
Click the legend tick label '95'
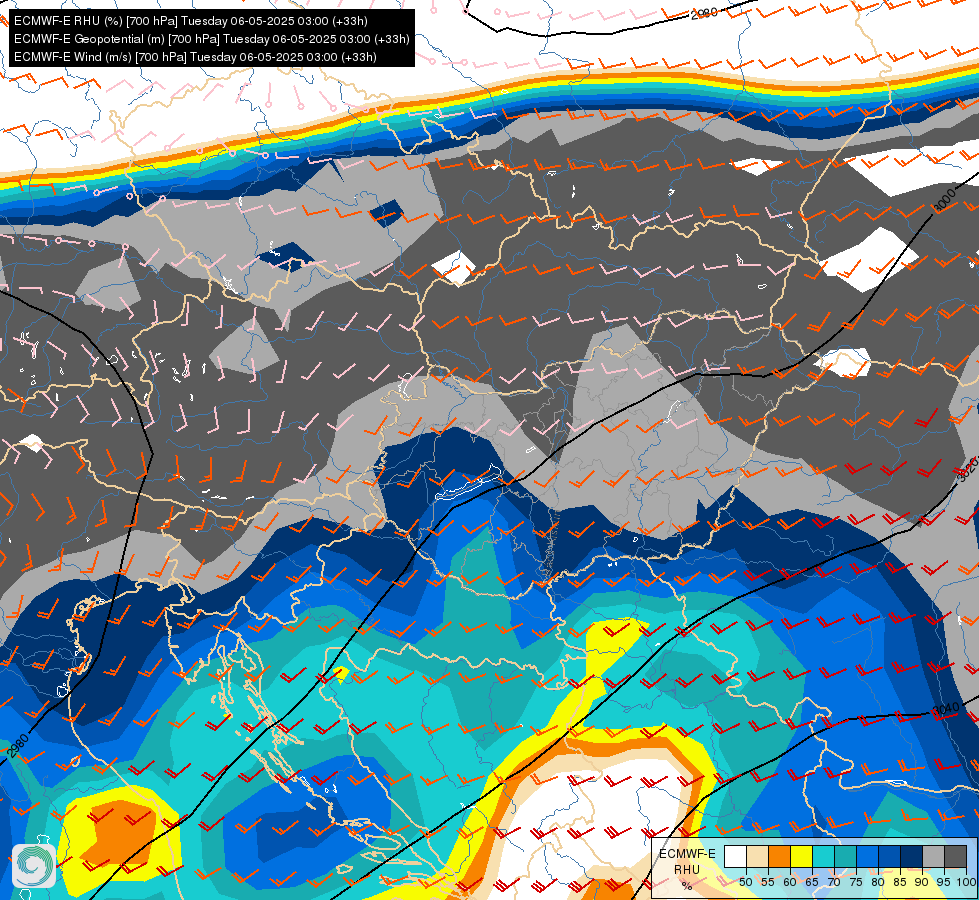tap(943, 882)
